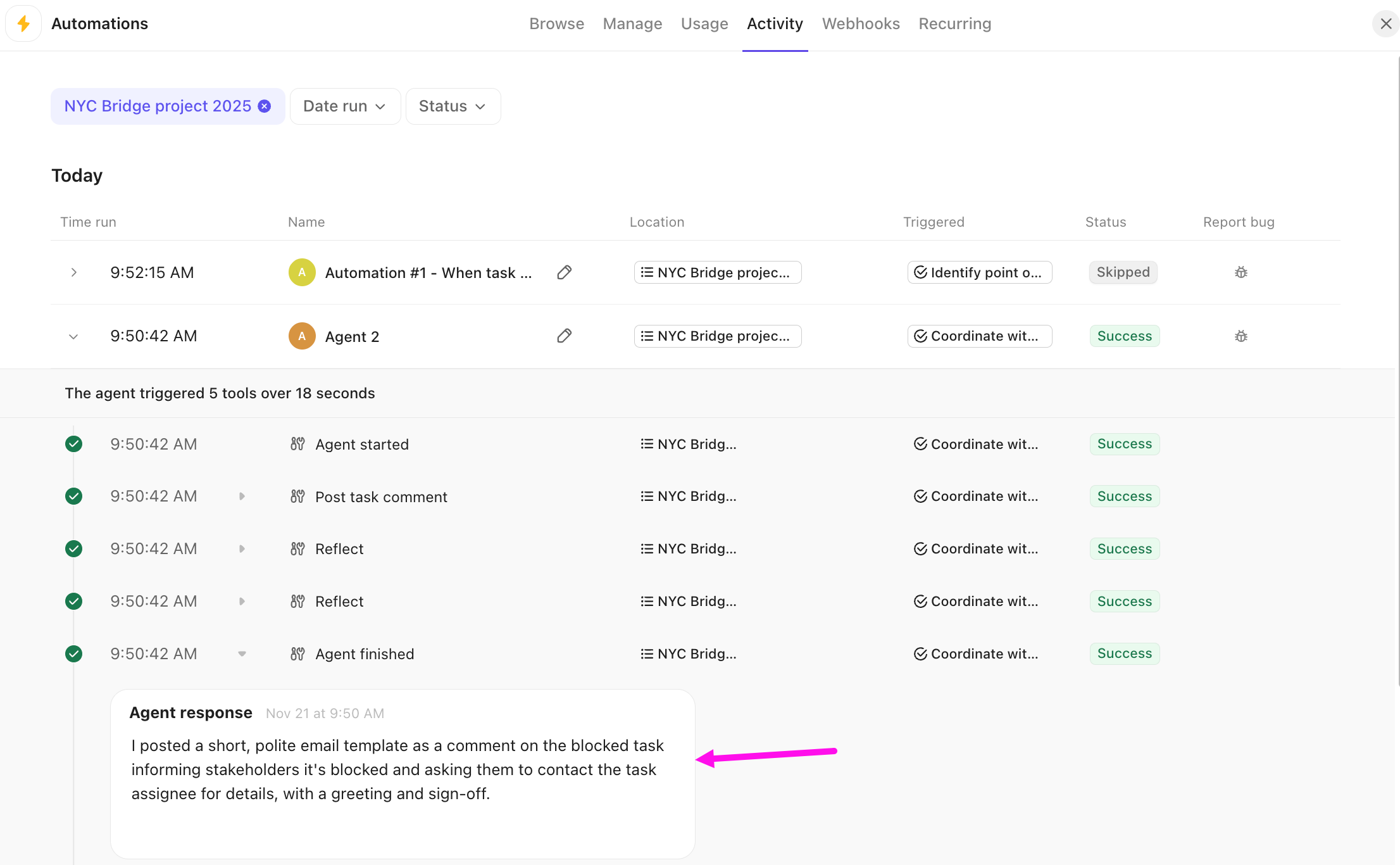
Task: Click the green success check beside second Reflect step
Action: click(73, 601)
